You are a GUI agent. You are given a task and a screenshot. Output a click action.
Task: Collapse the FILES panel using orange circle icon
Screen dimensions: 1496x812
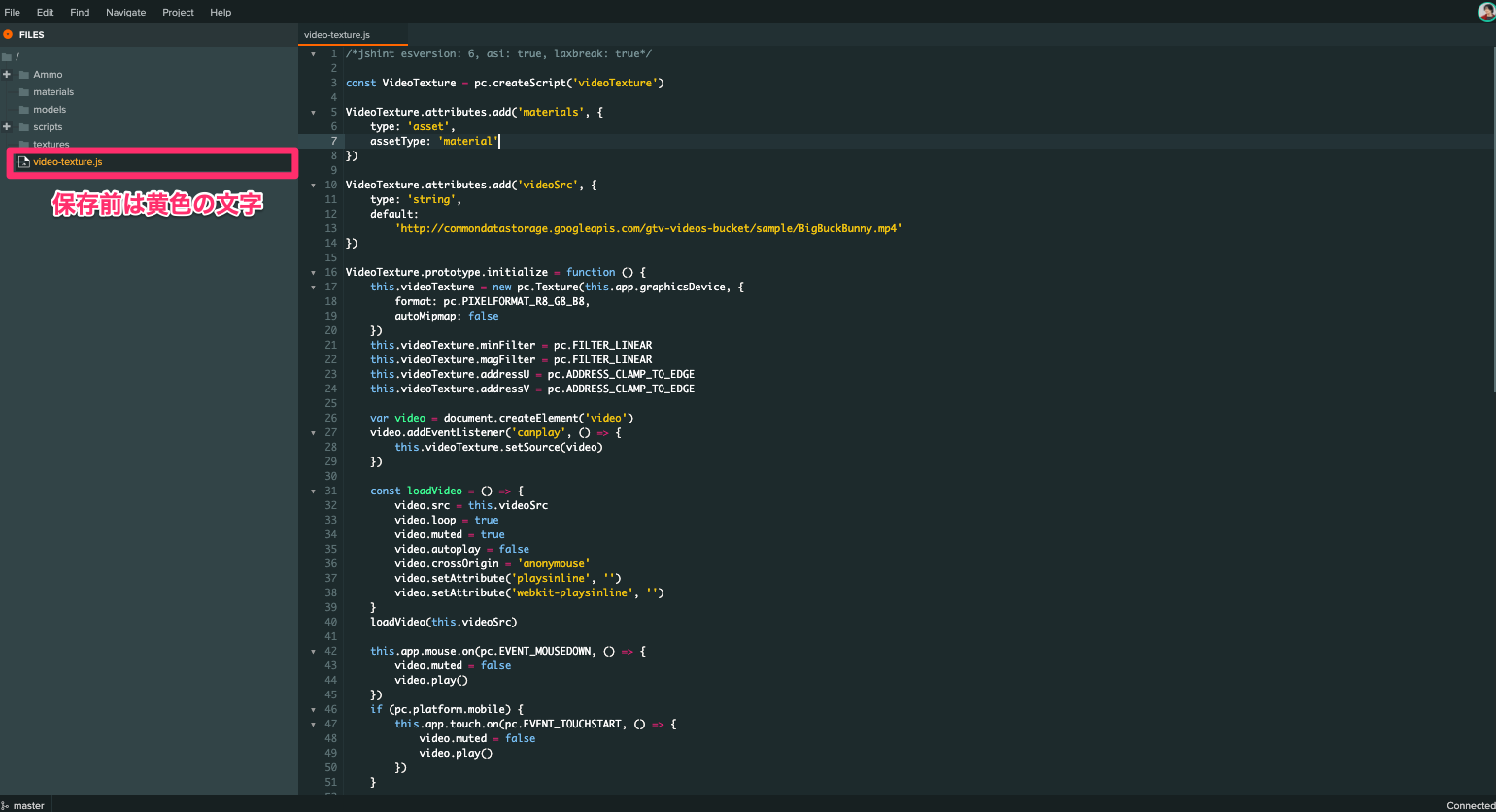[8, 34]
